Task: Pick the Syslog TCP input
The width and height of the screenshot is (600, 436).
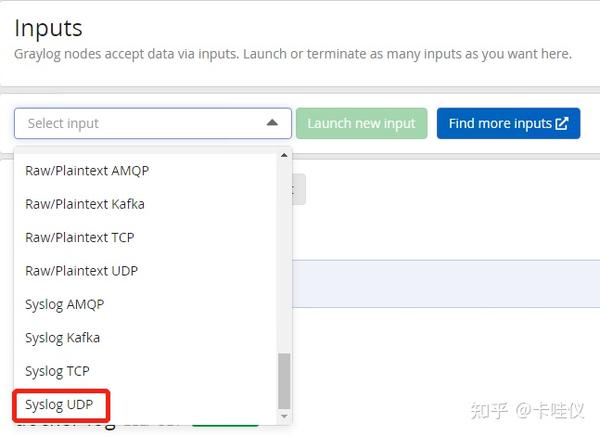Action: coord(58,371)
